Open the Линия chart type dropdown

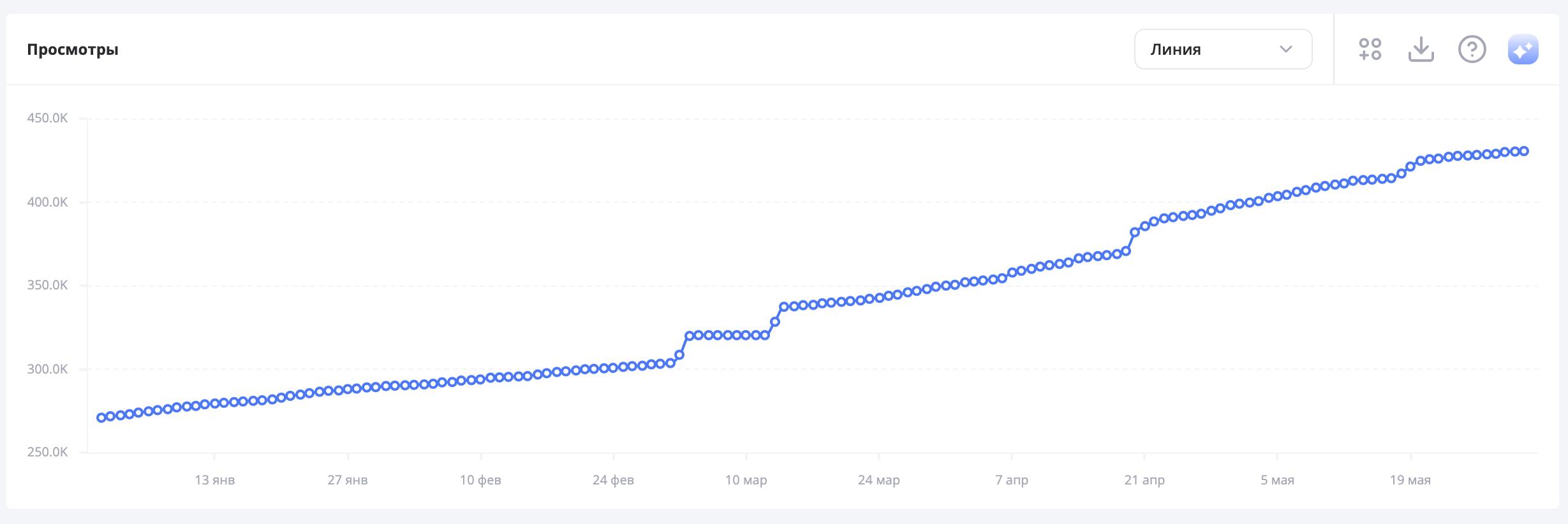pyautogui.click(x=1222, y=49)
